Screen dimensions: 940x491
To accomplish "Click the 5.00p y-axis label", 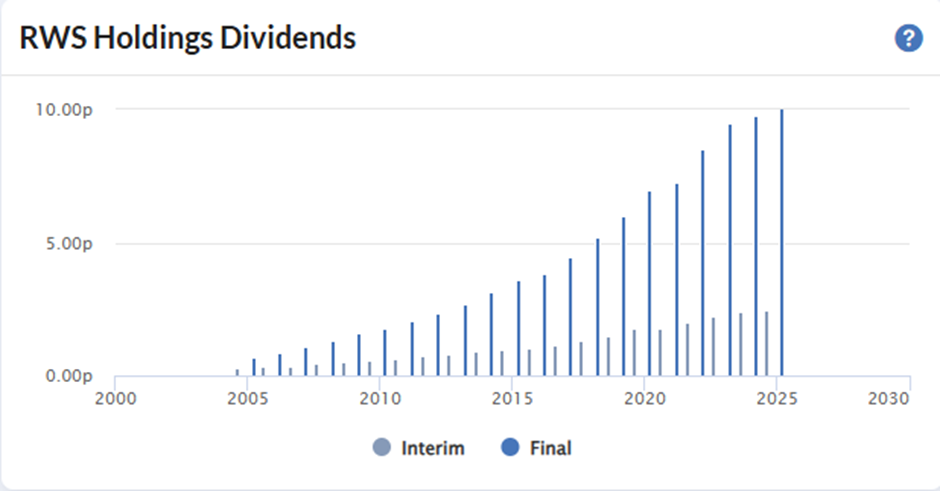I will pos(69,243).
